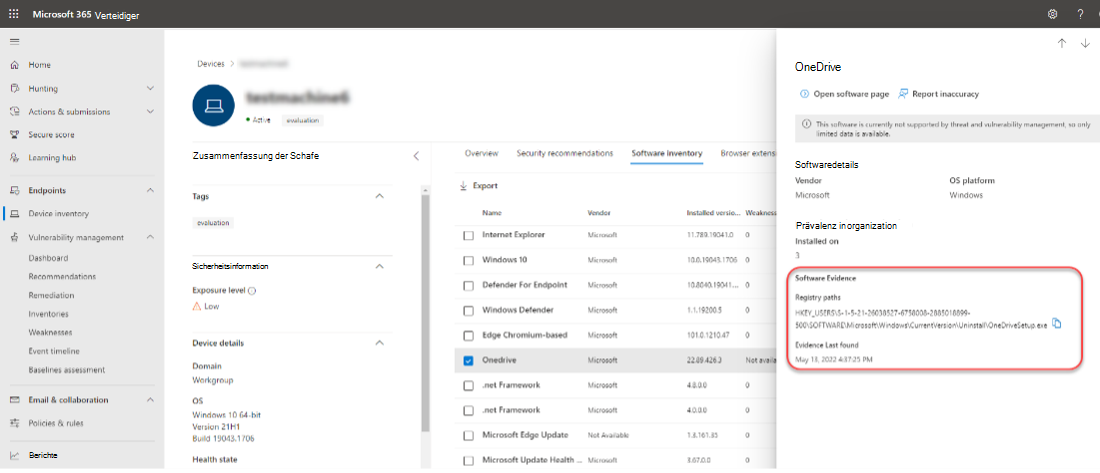Click the Hunting icon in sidebar
Screen dimensions: 1100x473
14,88
